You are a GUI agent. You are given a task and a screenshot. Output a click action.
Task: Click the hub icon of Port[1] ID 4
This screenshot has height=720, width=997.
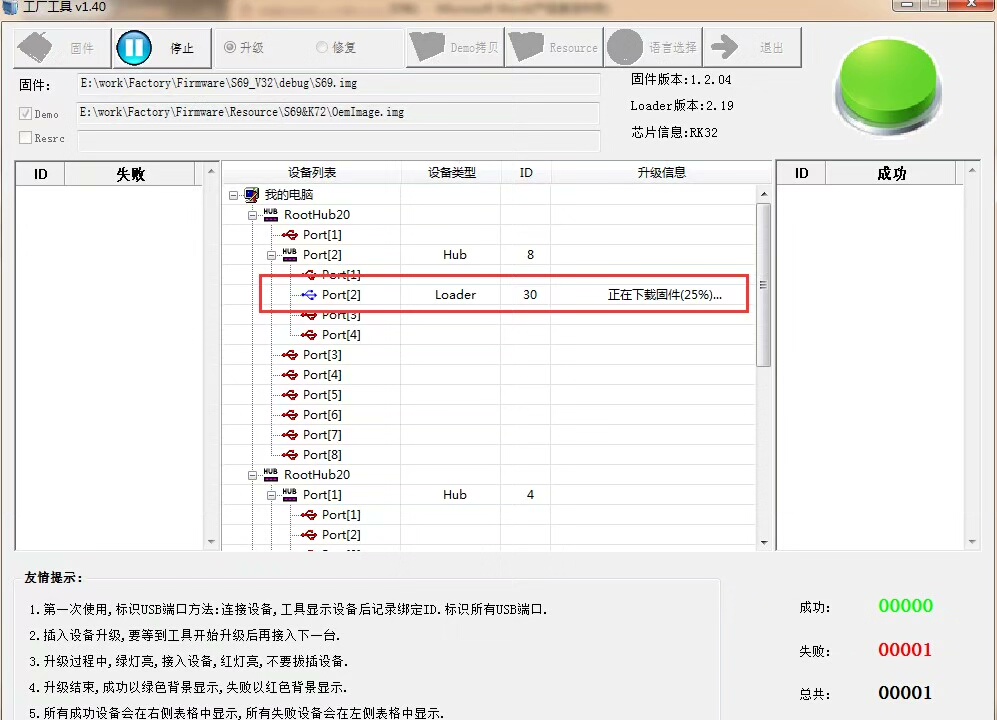click(x=290, y=494)
